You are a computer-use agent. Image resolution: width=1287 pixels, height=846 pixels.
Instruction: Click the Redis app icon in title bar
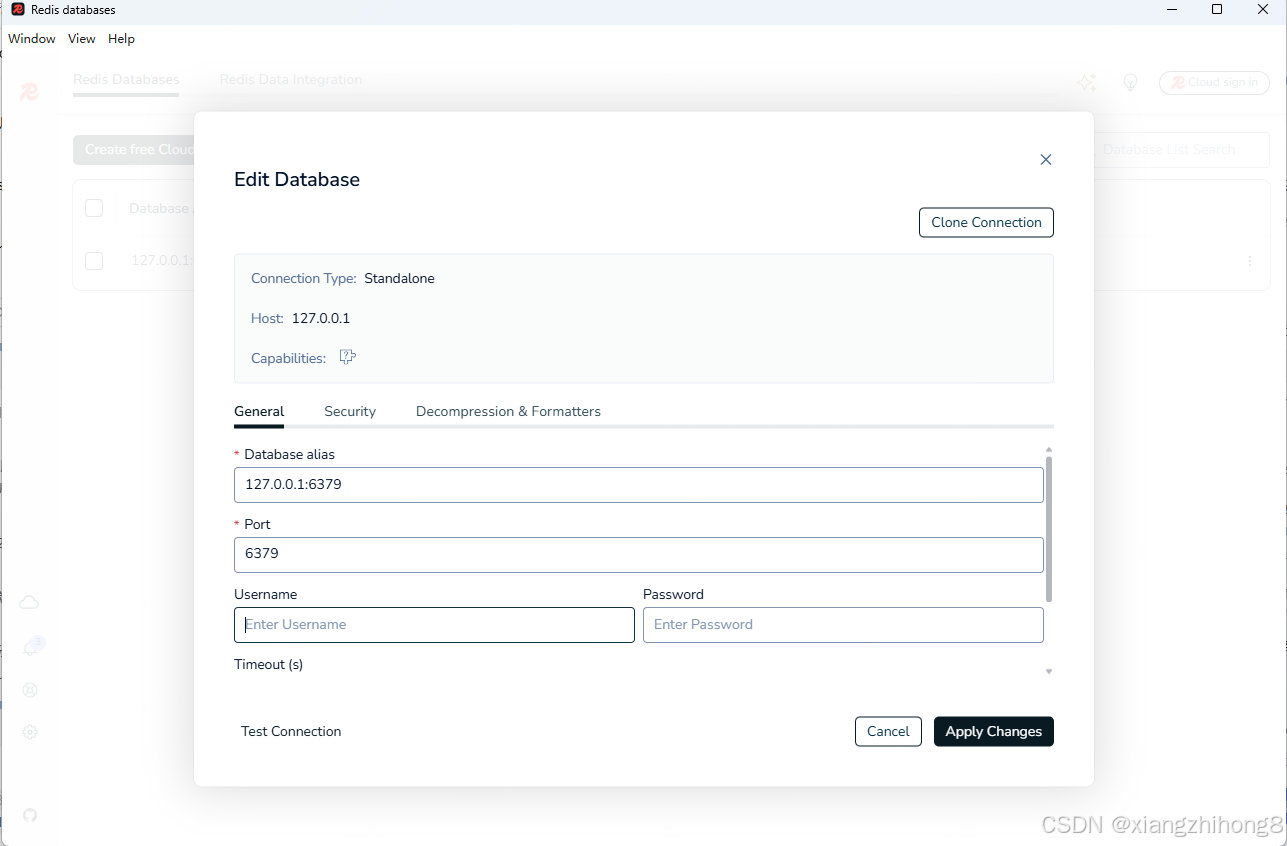pos(17,10)
